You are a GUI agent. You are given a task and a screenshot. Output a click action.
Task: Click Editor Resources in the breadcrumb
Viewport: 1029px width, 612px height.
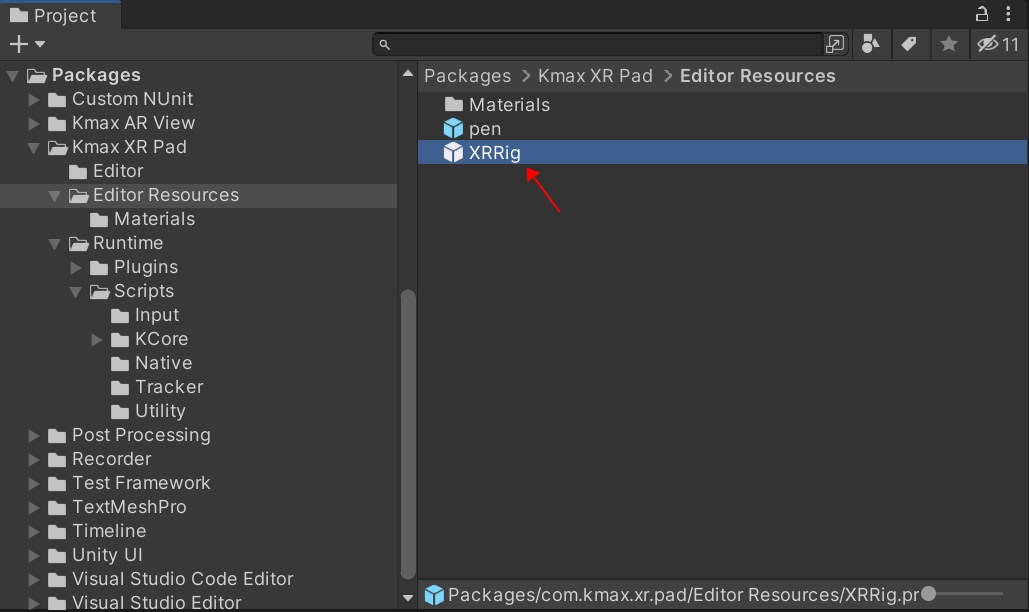[757, 76]
